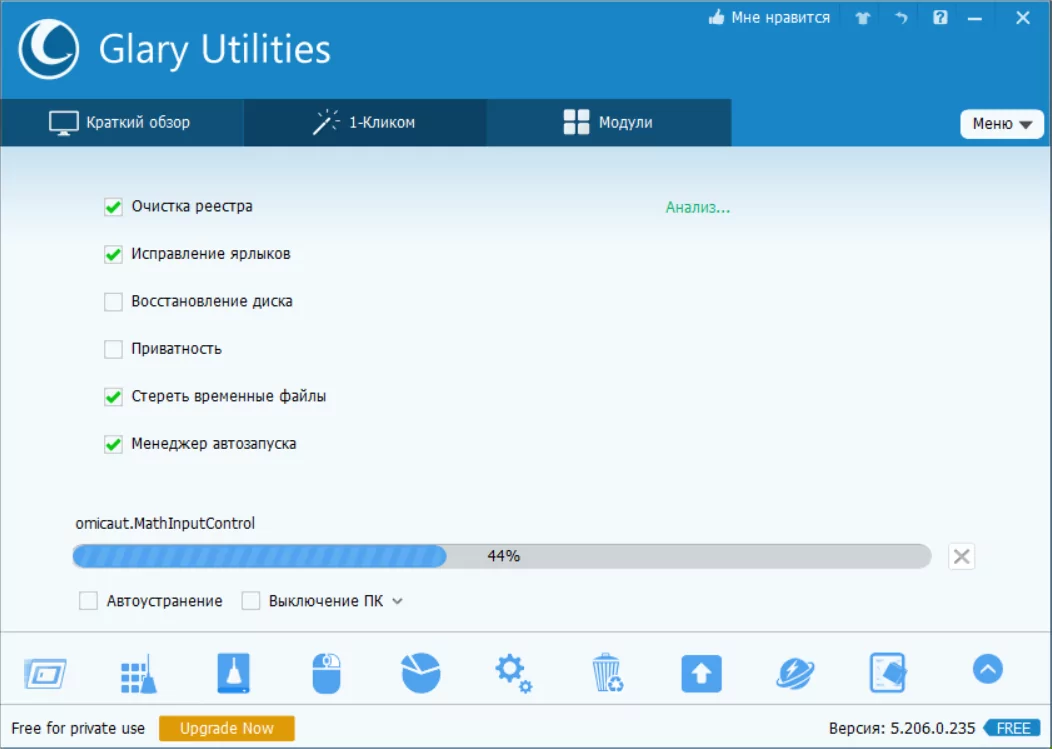The height and width of the screenshot is (749, 1052).
Task: Disable Стереть временные файлы checkbox
Action: (113, 397)
